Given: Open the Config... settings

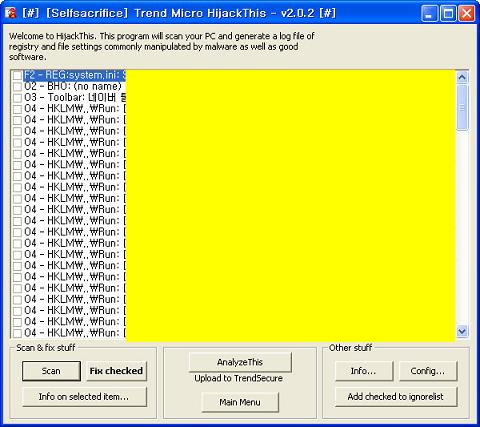Looking at the screenshot, I should click(x=428, y=371).
